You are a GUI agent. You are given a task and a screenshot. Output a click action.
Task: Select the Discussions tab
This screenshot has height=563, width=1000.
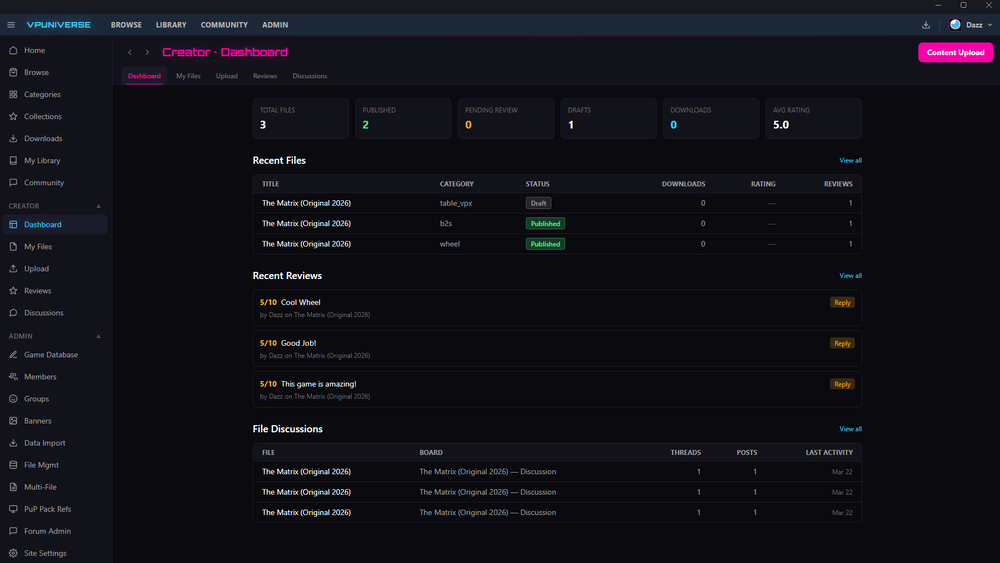(309, 76)
